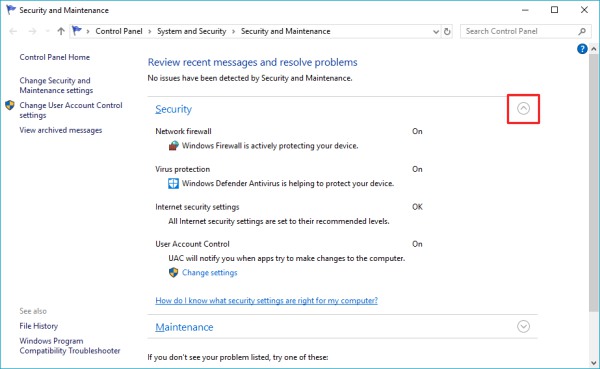Click the refresh icon beside address bar
This screenshot has height=369, width=600.
(x=447, y=32)
